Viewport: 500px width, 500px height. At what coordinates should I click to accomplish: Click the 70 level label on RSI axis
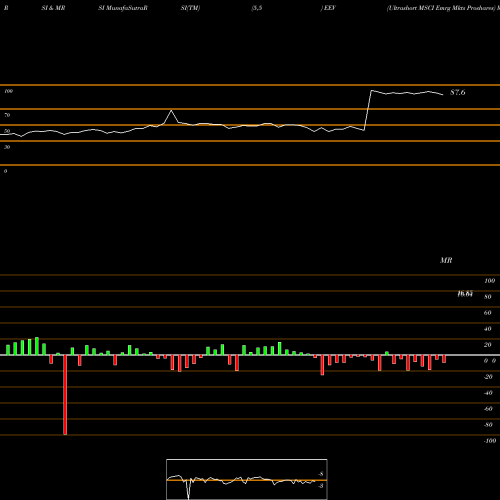click(7, 115)
